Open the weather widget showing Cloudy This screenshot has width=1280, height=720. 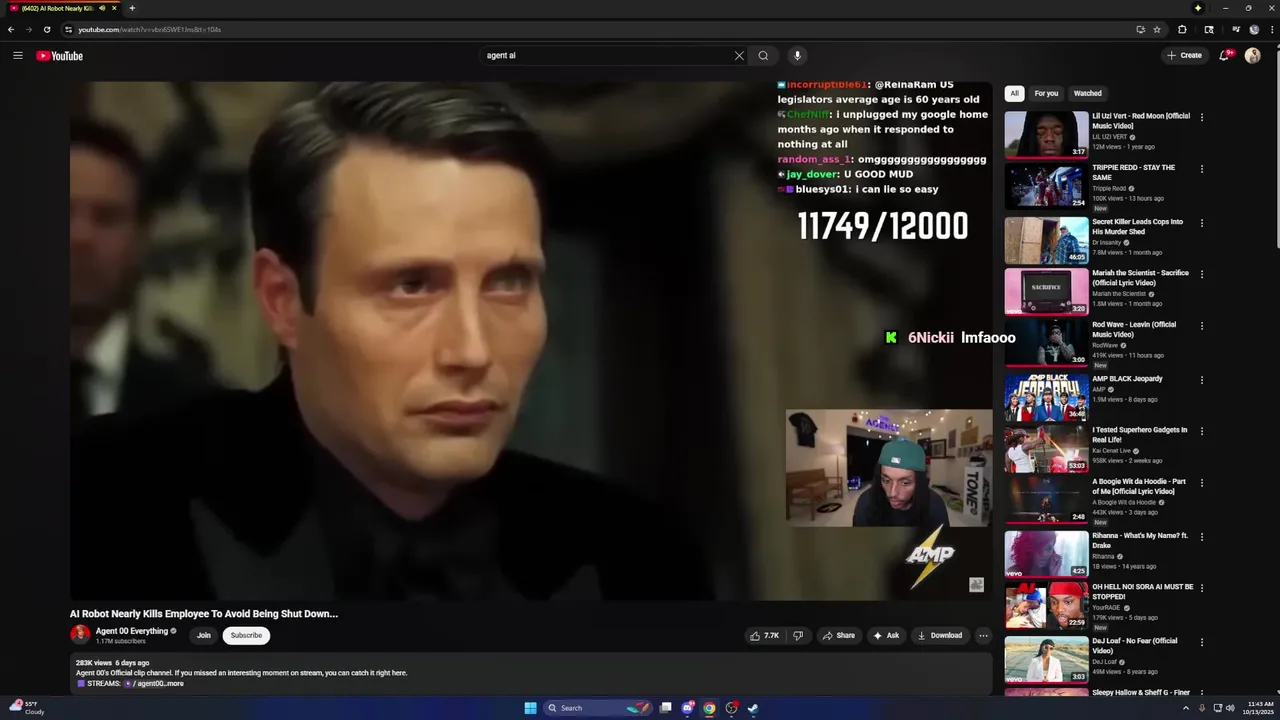26,708
